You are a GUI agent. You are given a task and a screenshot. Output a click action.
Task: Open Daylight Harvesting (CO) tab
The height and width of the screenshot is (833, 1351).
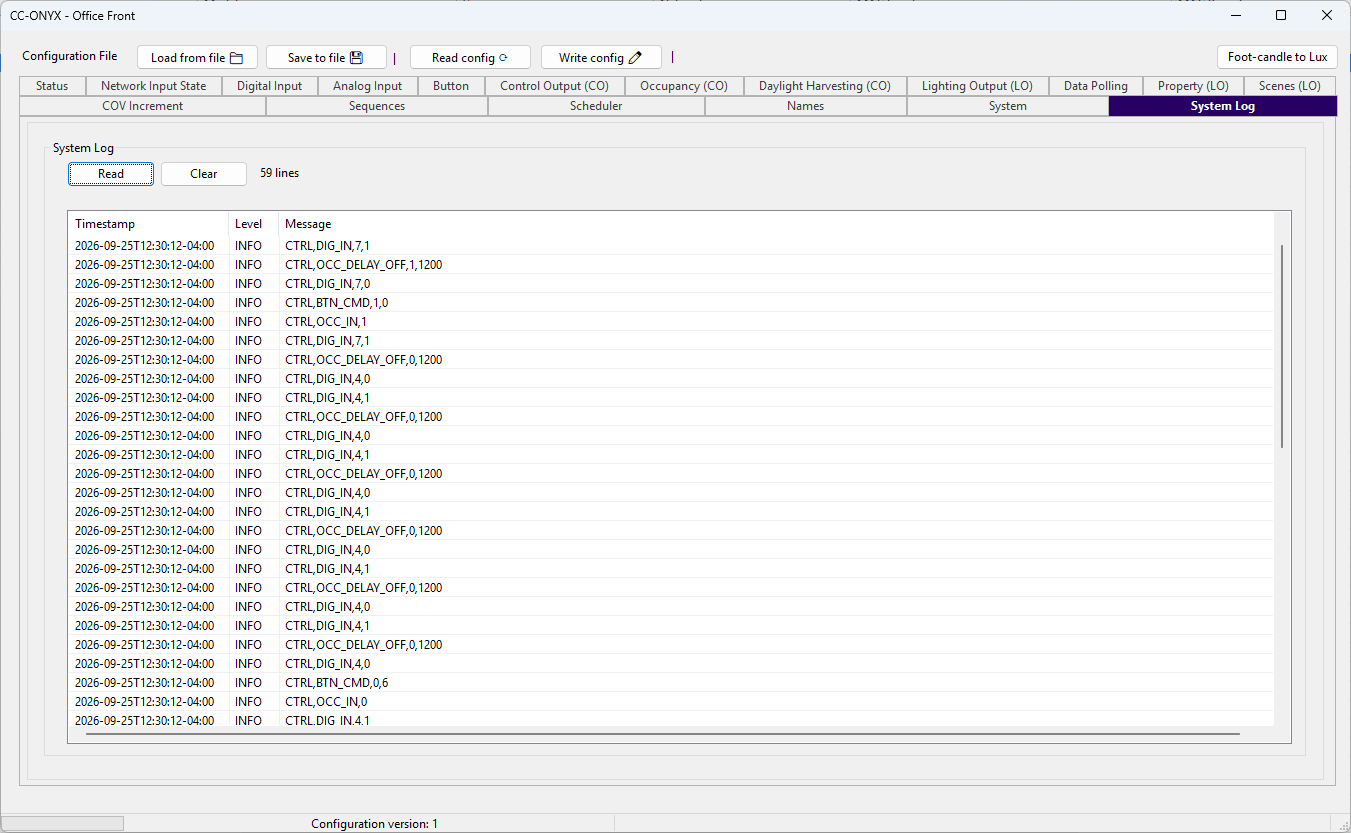825,86
